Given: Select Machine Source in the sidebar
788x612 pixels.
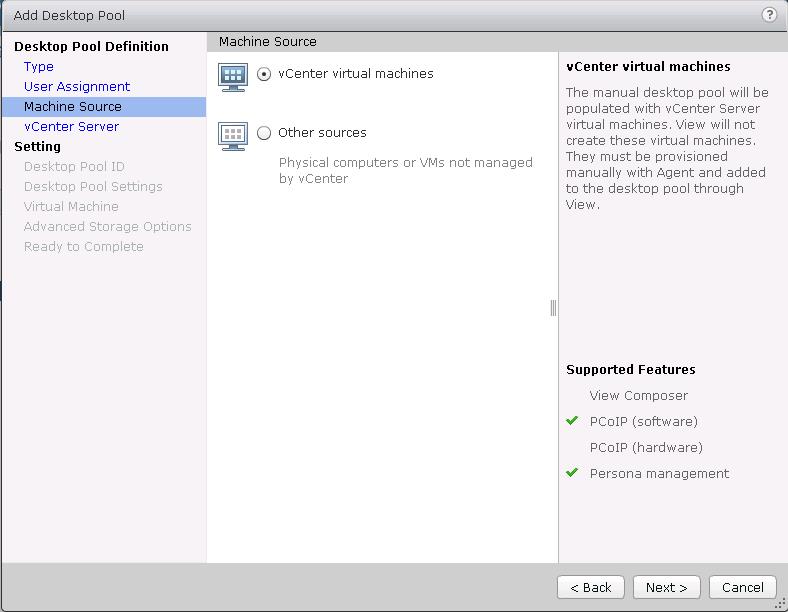Looking at the screenshot, I should 73,107.
